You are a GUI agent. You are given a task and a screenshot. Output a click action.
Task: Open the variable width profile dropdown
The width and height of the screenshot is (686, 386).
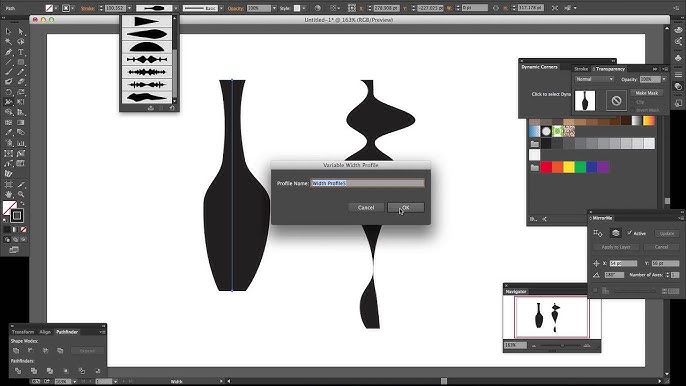coord(176,8)
